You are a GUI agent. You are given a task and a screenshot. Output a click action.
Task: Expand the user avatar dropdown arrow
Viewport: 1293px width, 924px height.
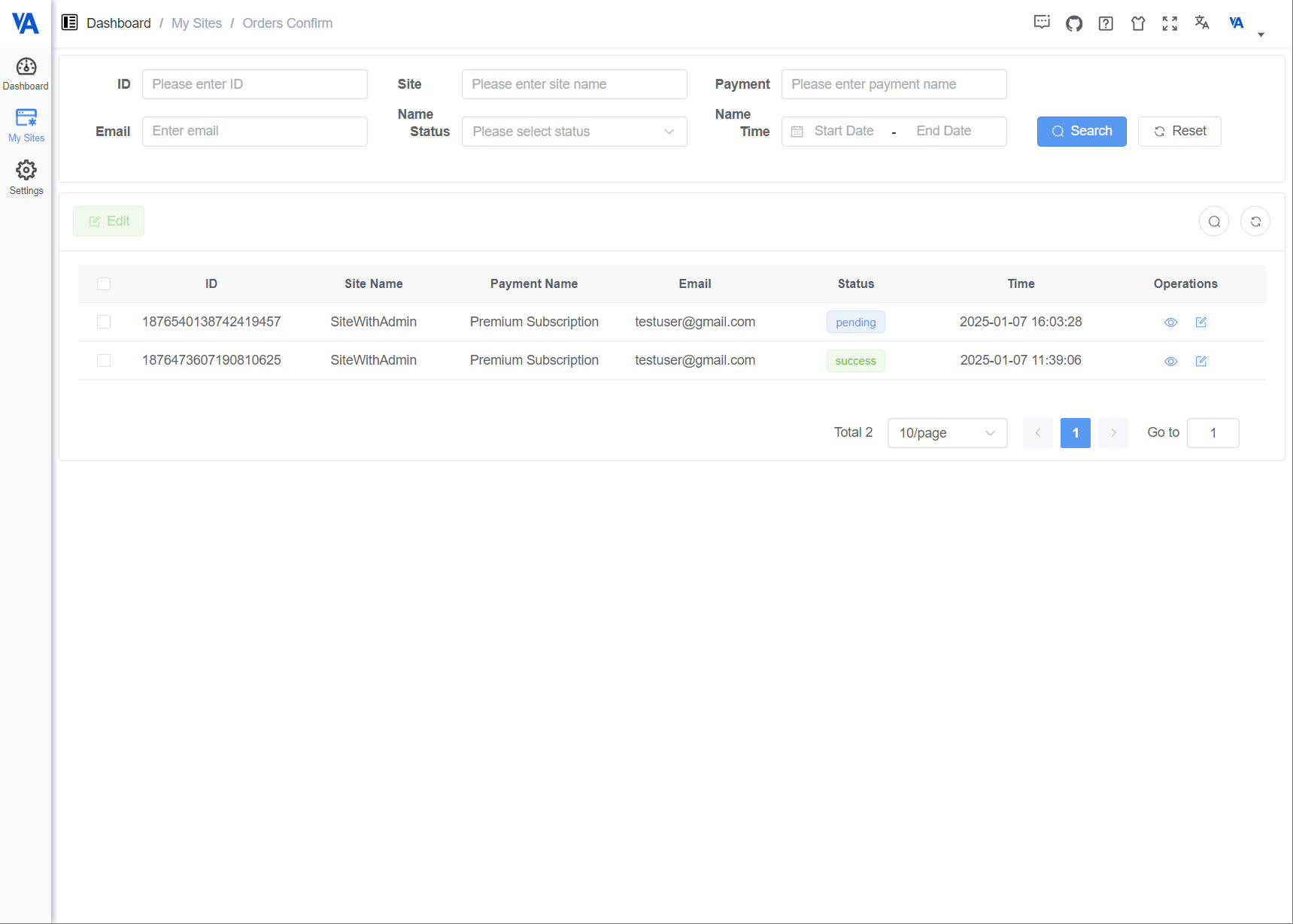1261,33
